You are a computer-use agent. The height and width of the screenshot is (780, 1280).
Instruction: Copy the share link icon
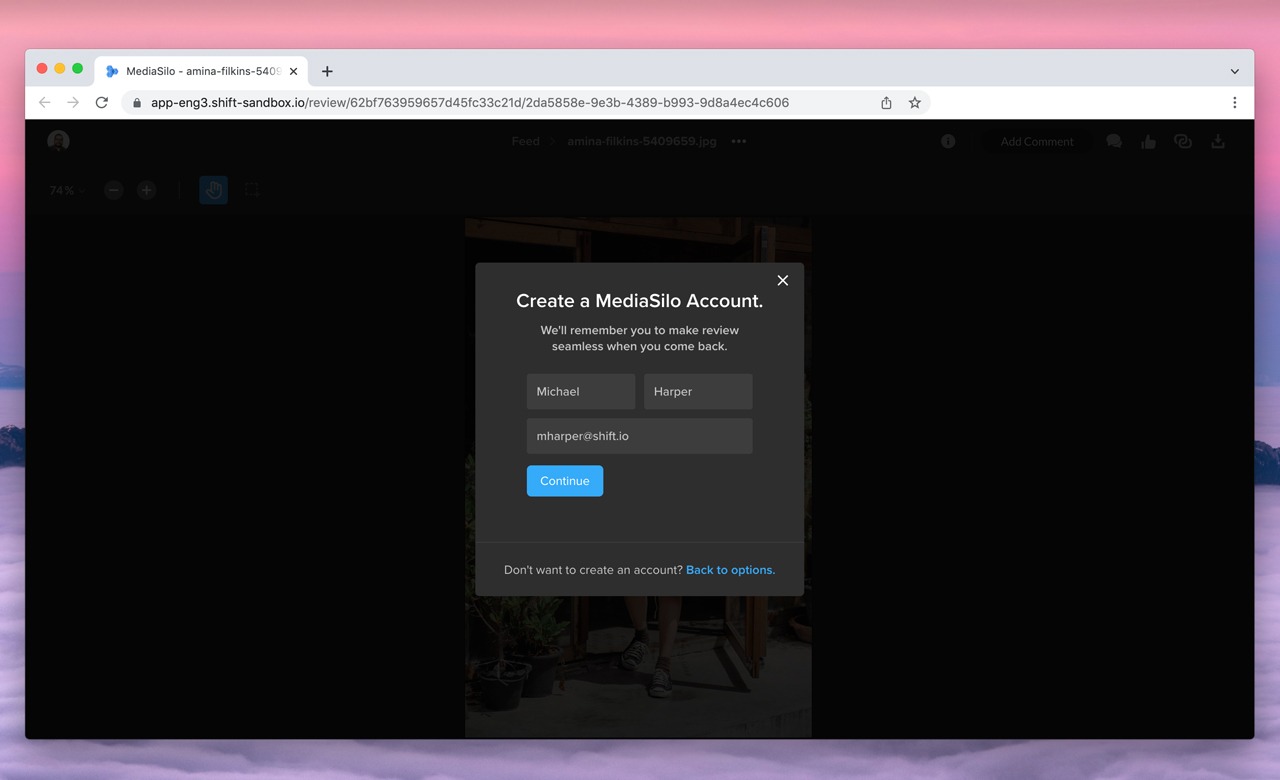click(1183, 141)
